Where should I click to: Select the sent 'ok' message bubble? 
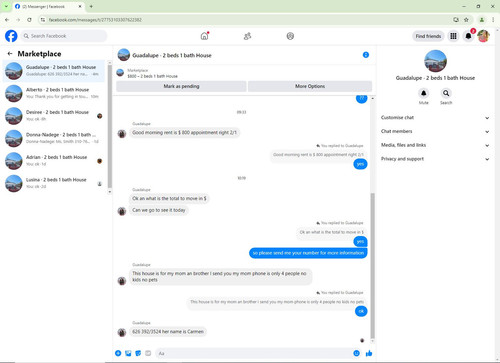360,311
